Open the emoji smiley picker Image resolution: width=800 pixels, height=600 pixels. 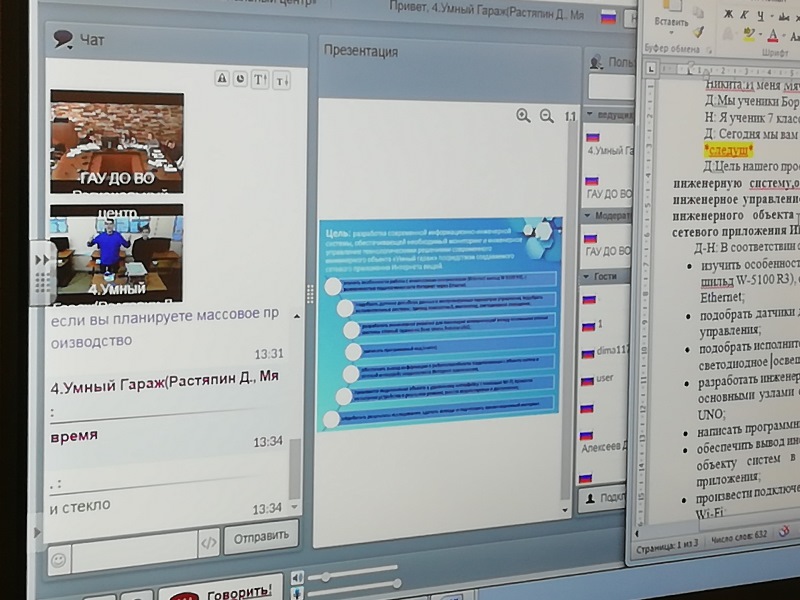pyautogui.click(x=58, y=560)
